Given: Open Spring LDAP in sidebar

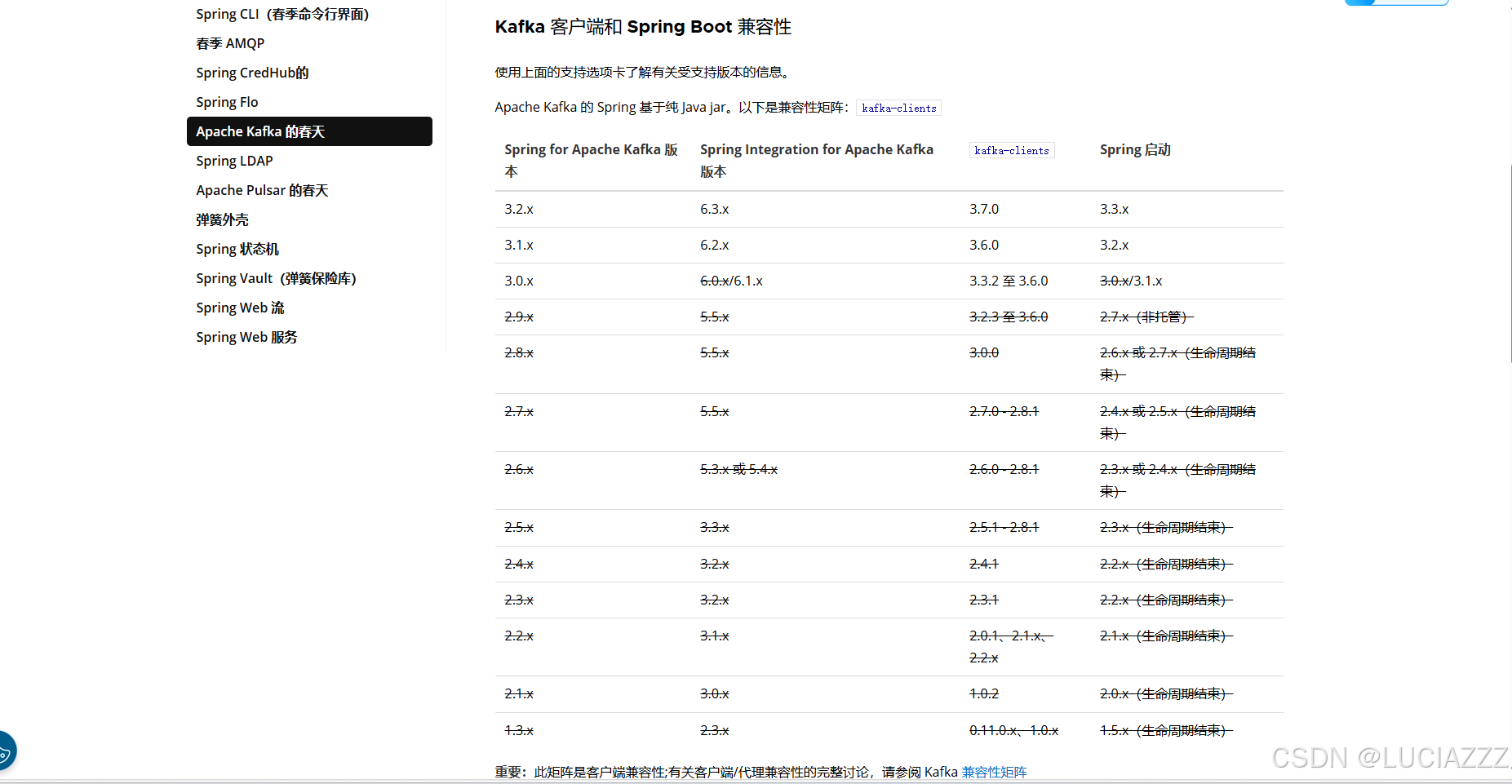Looking at the screenshot, I should [x=234, y=161].
